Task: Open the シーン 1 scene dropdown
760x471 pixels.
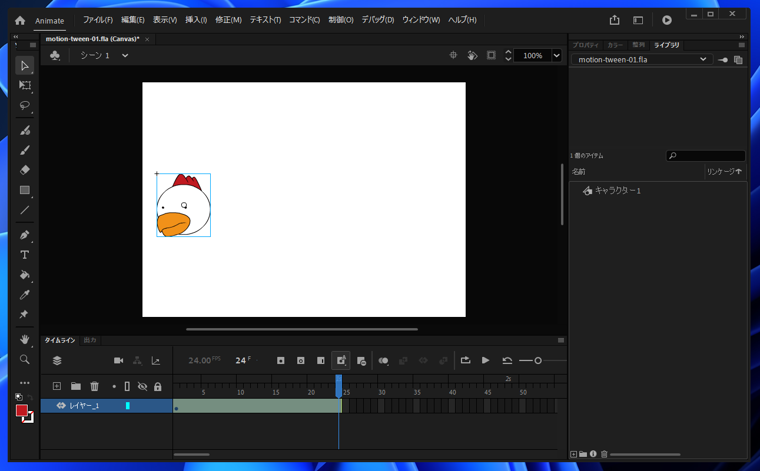Action: coord(125,56)
